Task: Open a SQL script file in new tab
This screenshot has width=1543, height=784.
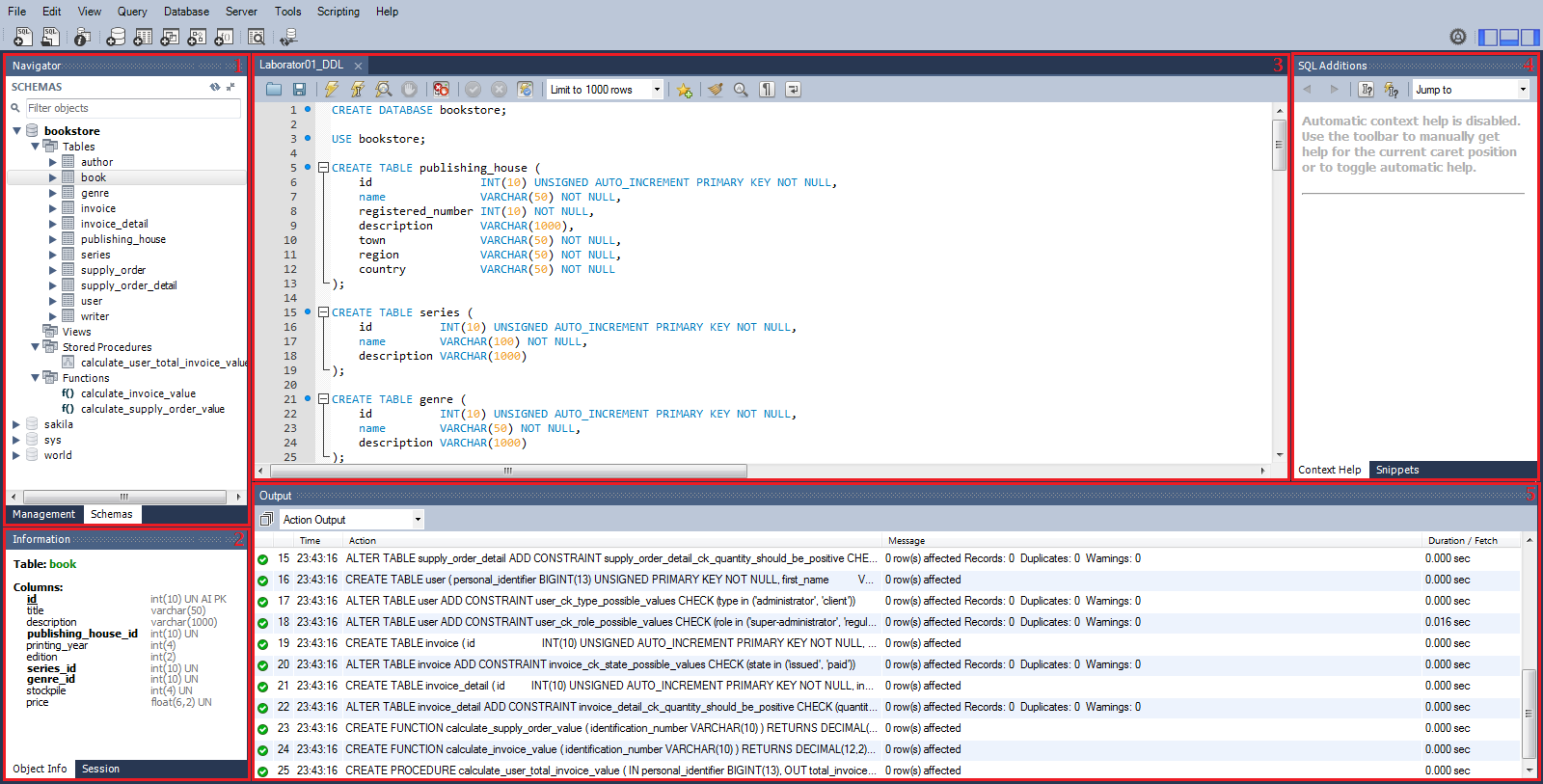Action: [50, 38]
